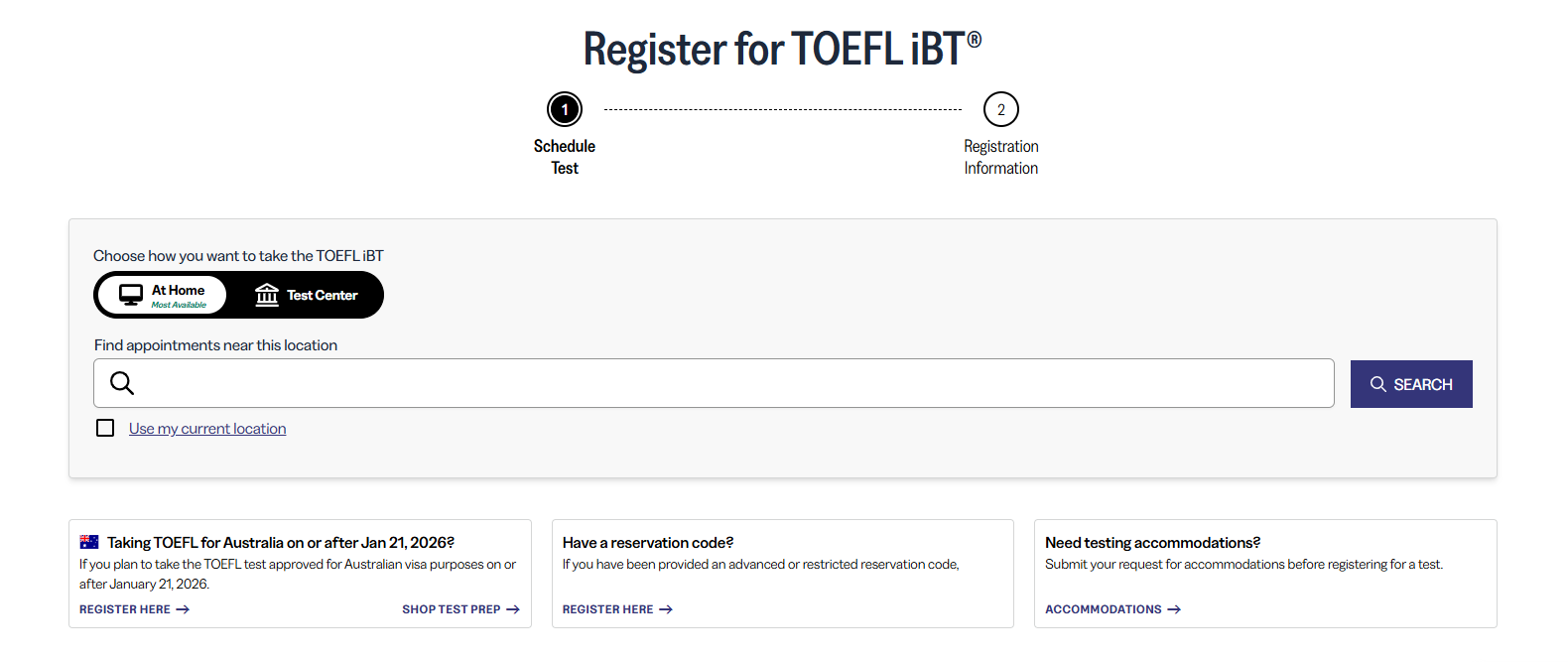Click the arrow beside Shop Test Prep
This screenshot has width=1568, height=662.
coord(513,609)
